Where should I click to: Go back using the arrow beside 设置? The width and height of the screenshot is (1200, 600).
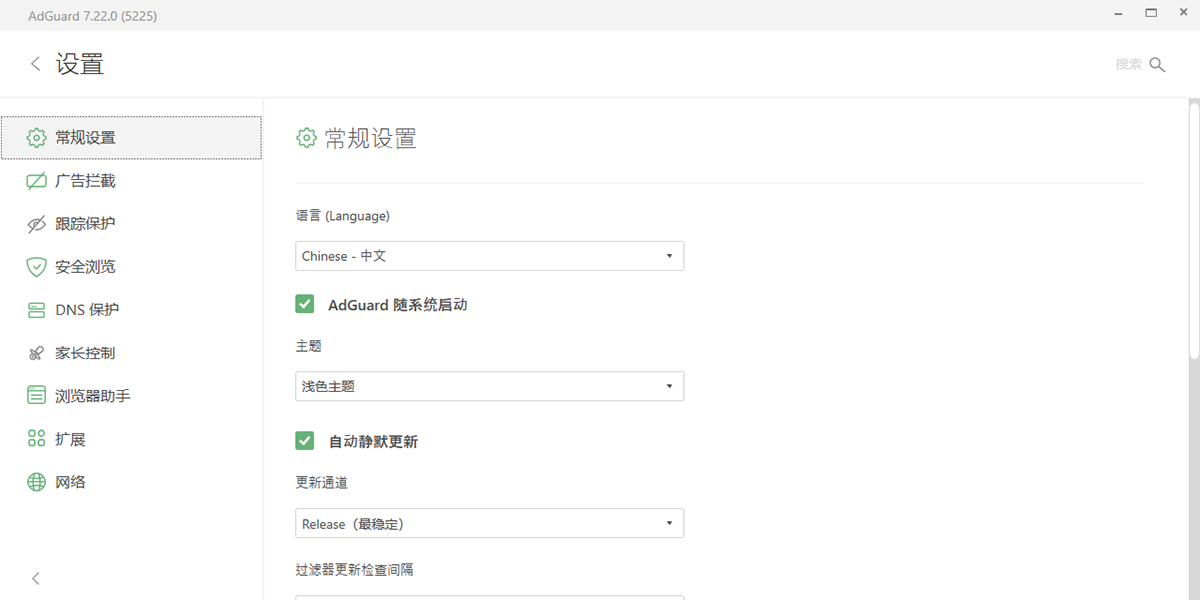pos(36,64)
